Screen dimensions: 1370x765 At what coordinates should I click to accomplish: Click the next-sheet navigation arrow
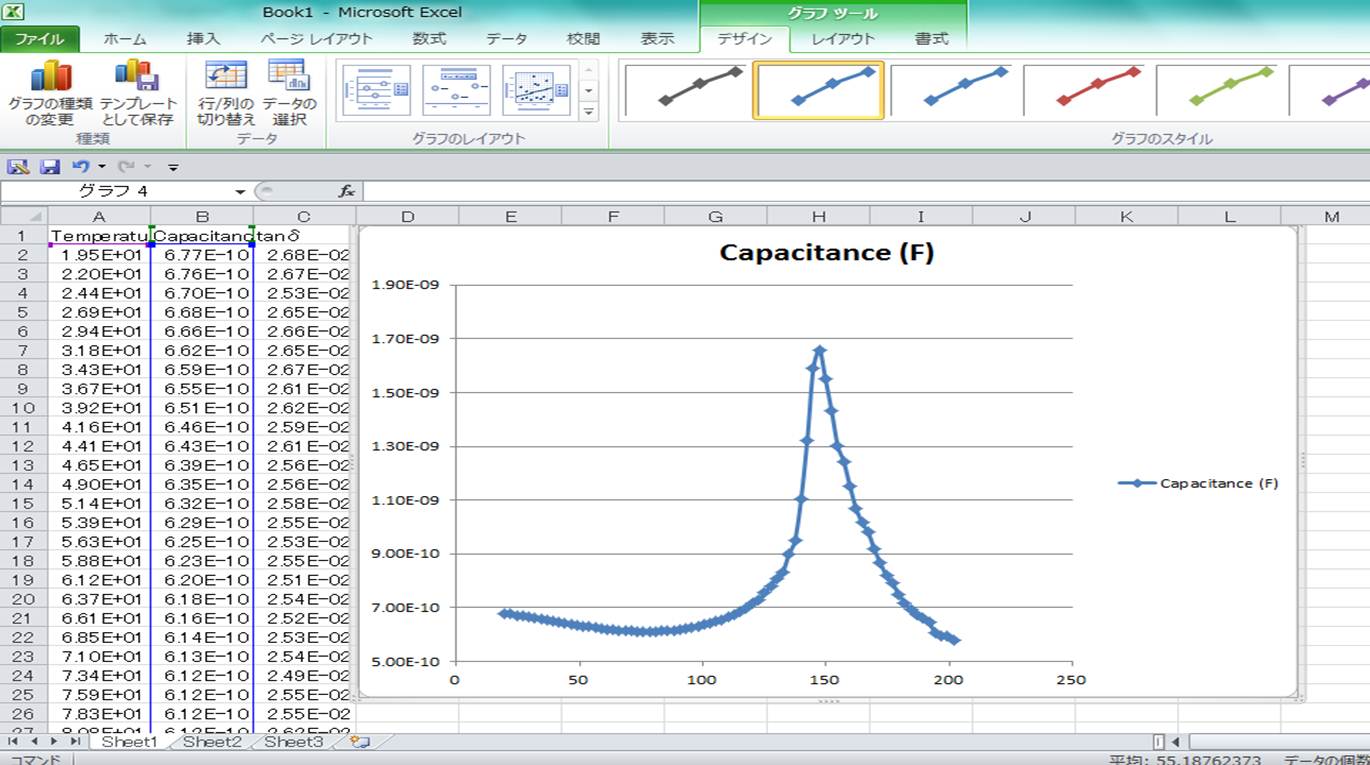(x=53, y=742)
